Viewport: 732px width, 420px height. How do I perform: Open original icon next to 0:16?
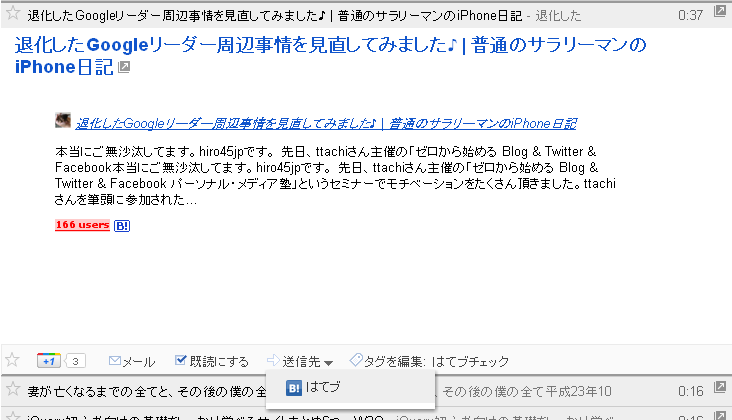(x=719, y=387)
